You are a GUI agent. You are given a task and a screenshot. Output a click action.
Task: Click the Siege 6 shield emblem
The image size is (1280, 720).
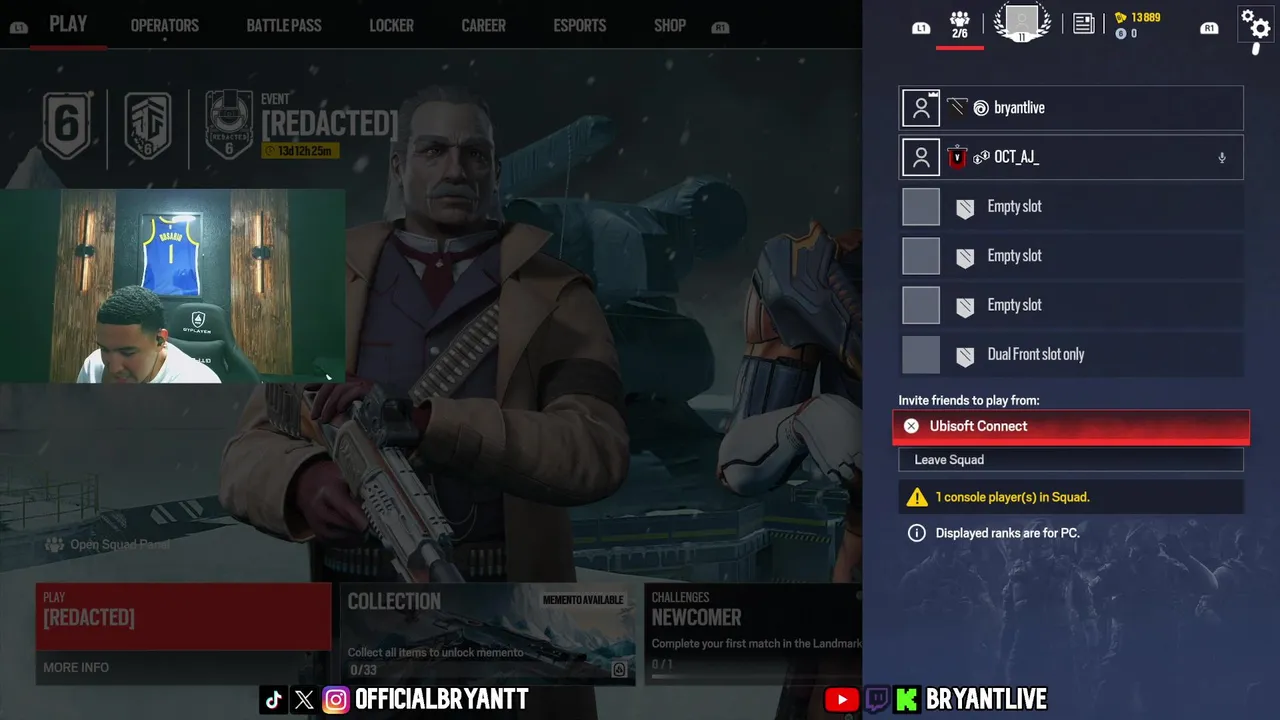(67, 125)
